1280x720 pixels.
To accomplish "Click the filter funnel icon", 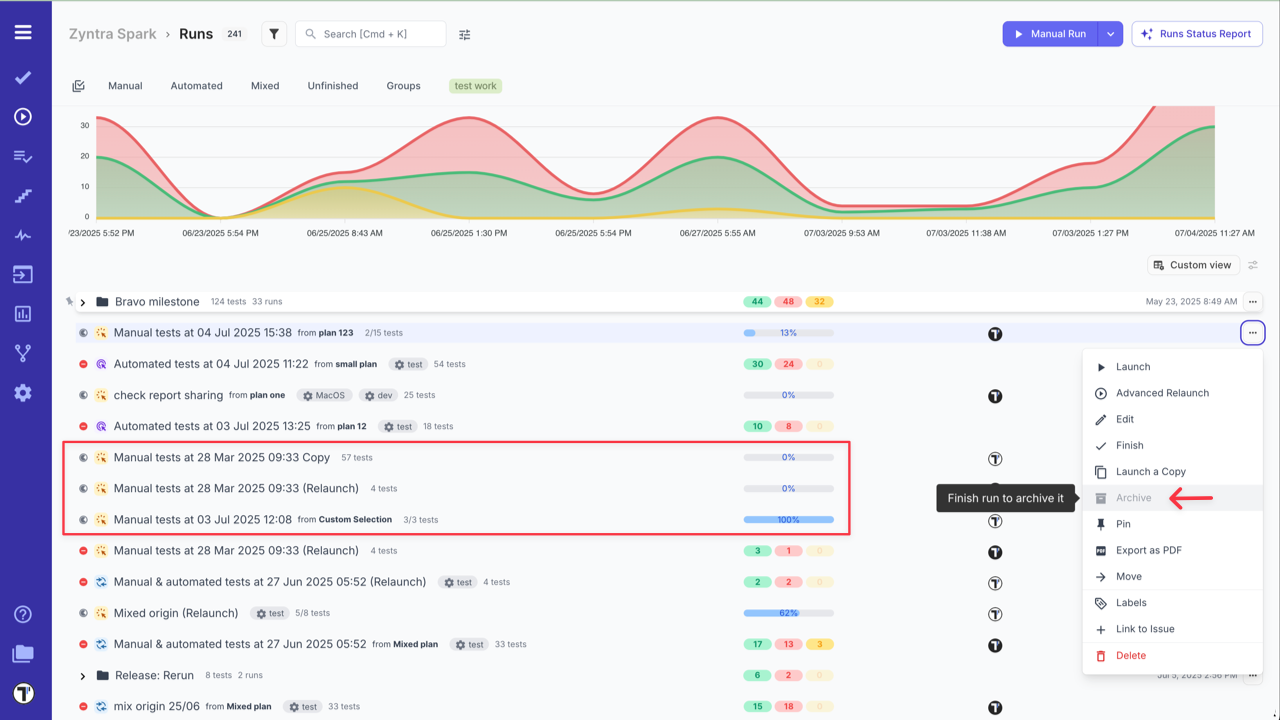I will (x=274, y=34).
